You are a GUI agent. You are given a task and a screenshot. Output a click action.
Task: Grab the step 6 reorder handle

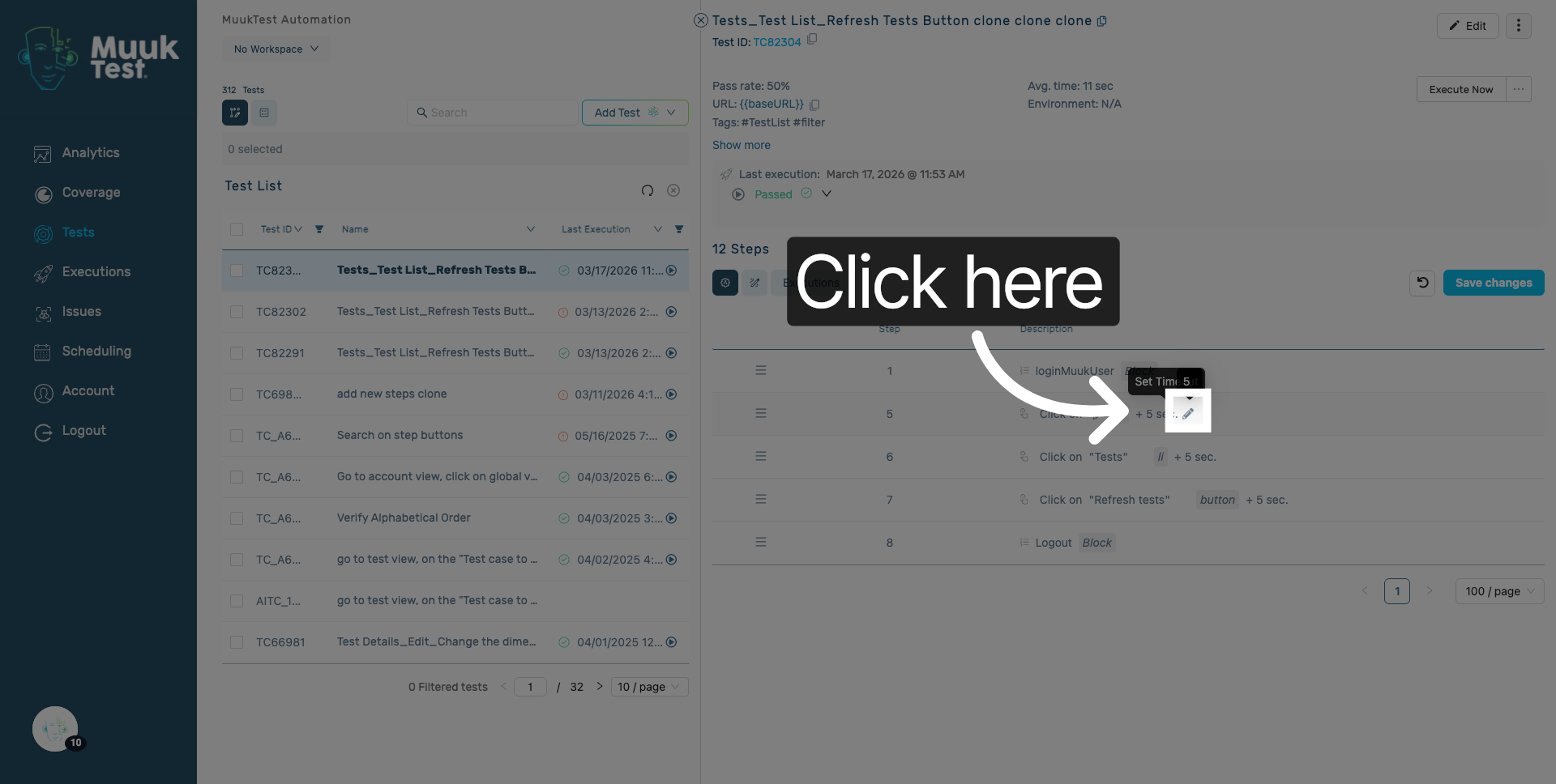(761, 456)
